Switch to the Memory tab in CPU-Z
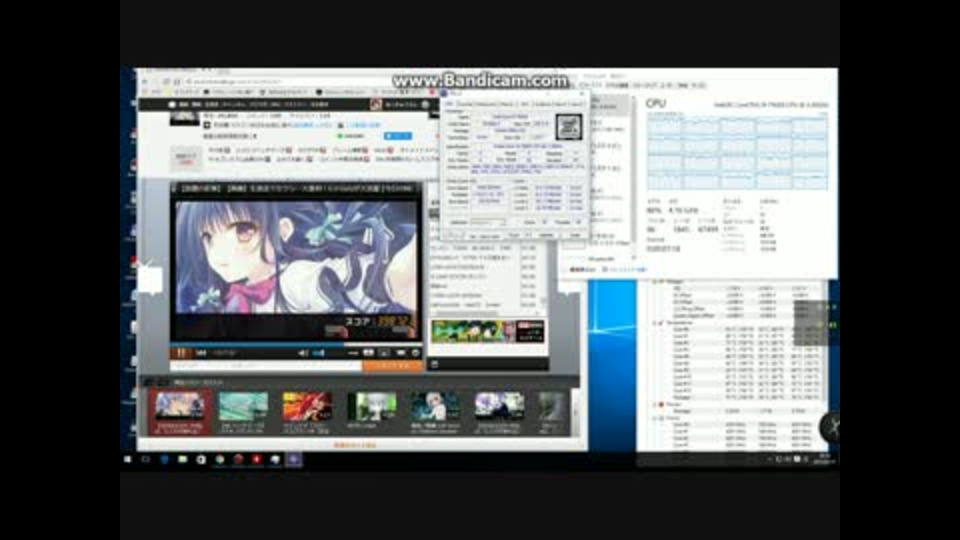The height and width of the screenshot is (540, 960). pyautogui.click(x=508, y=104)
